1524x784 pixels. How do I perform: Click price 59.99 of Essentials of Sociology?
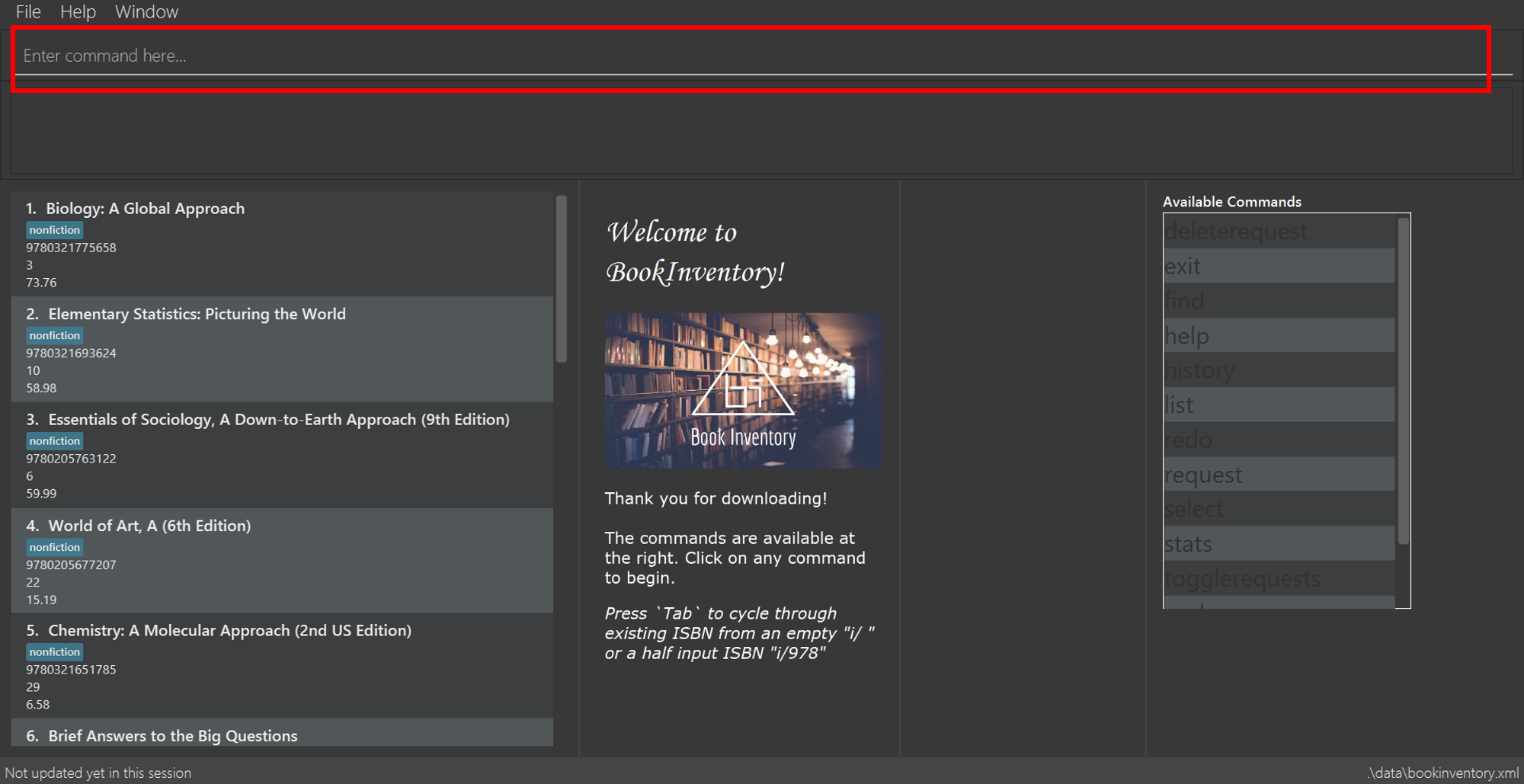click(x=41, y=494)
